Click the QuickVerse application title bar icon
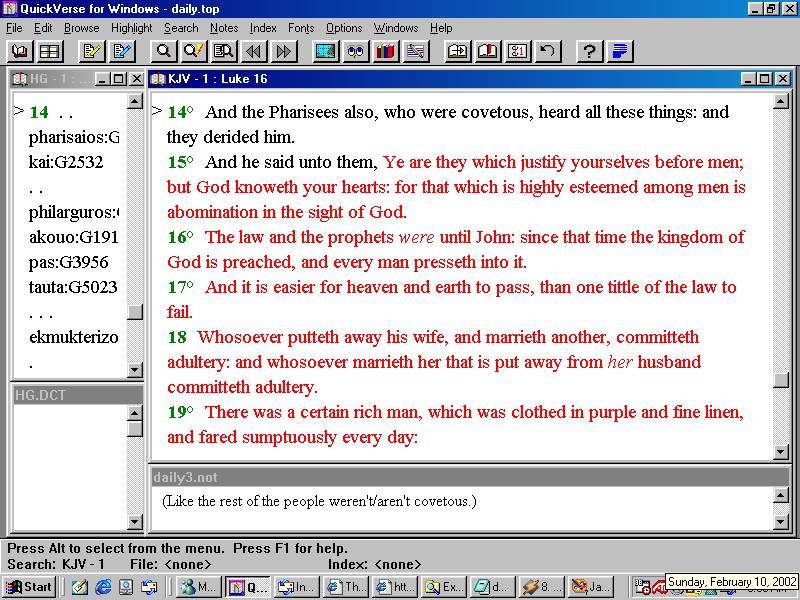This screenshot has height=600, width=800. tap(10, 9)
